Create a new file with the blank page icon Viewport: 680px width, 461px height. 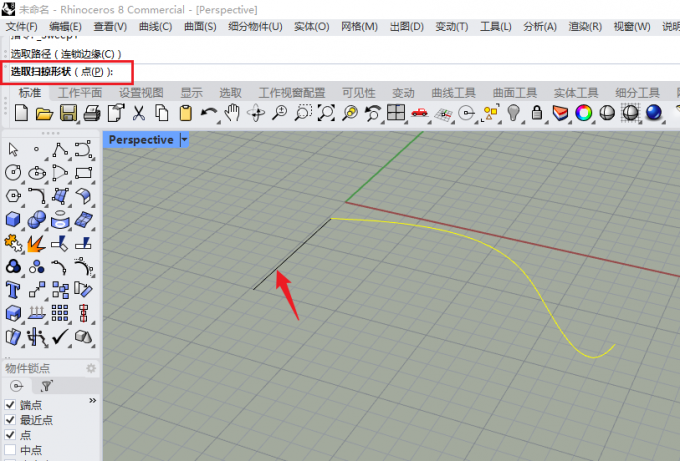coord(21,113)
